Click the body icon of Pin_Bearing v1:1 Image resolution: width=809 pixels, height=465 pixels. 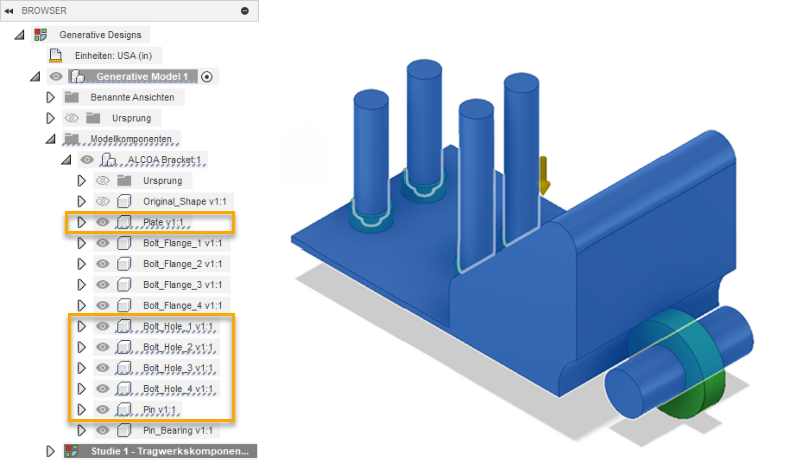[x=124, y=430]
